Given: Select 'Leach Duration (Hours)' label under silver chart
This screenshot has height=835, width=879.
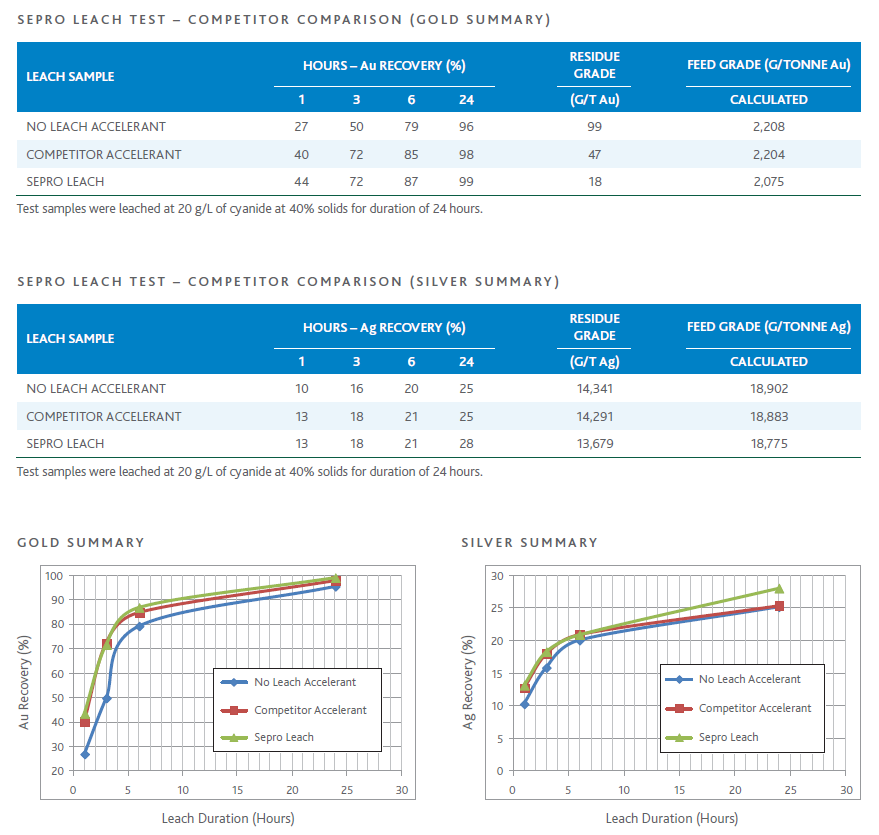Looking at the screenshot, I should [672, 819].
